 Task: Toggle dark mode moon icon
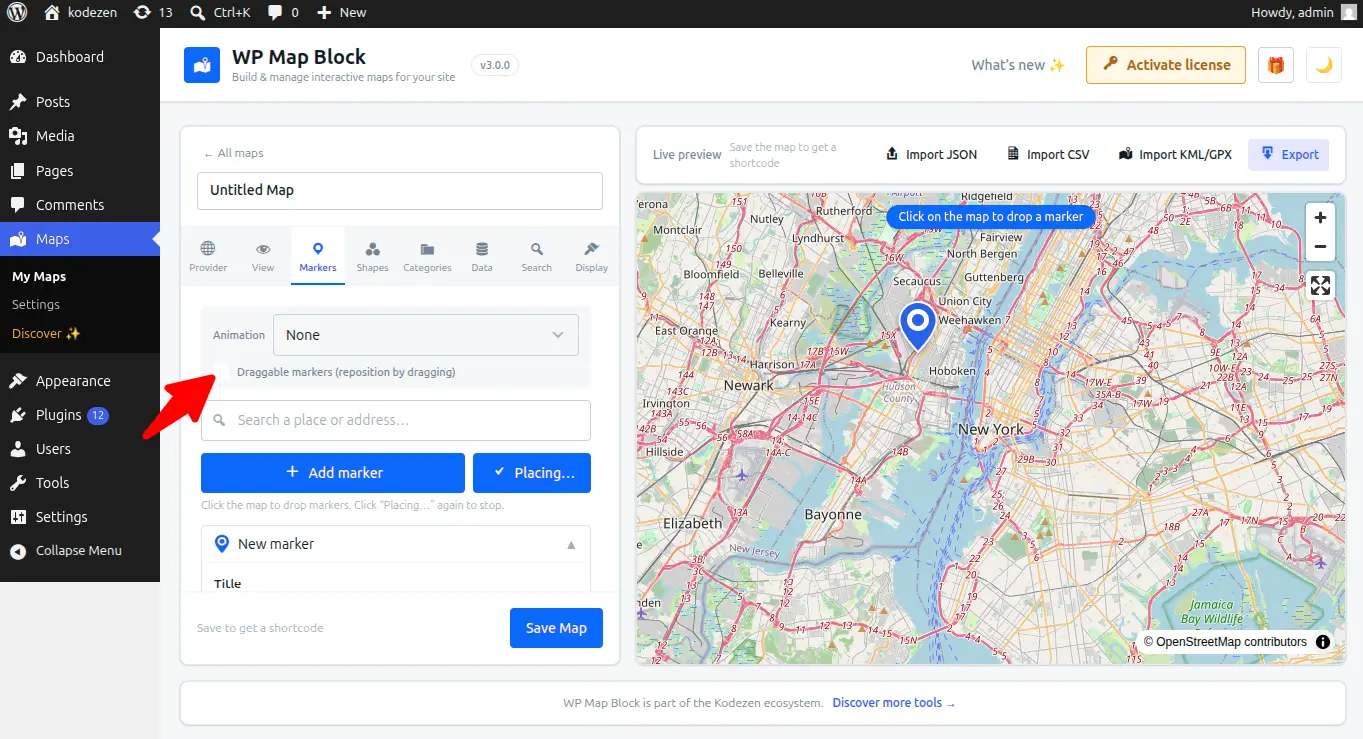(x=1324, y=65)
